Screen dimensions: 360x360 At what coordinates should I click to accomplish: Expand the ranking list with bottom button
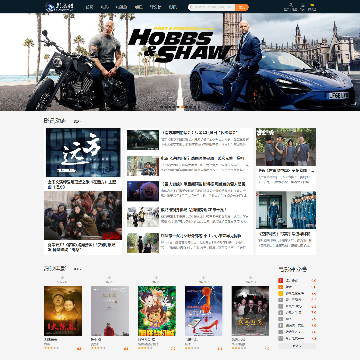297,346
